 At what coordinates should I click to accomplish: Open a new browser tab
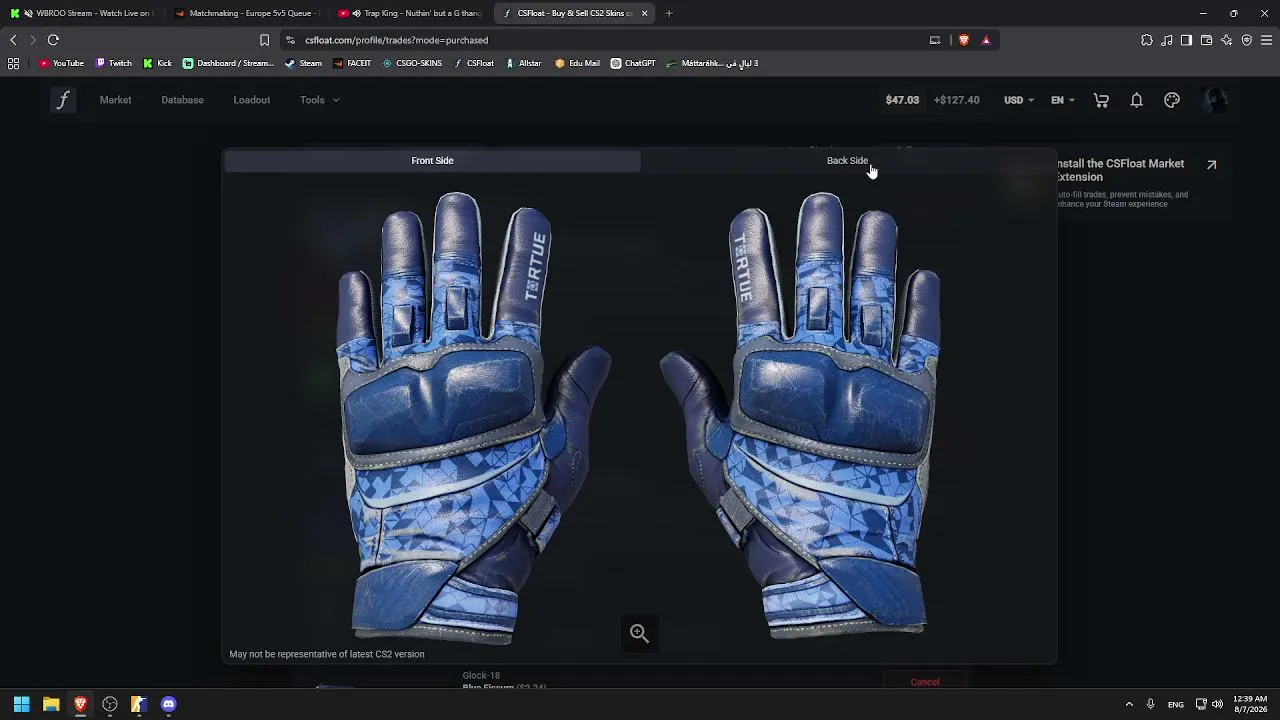coord(669,13)
